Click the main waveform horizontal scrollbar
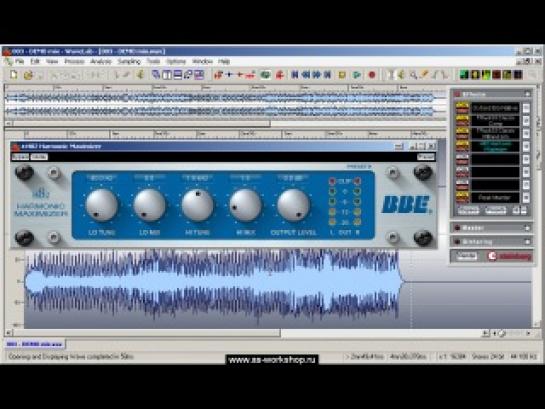 pos(146,333)
